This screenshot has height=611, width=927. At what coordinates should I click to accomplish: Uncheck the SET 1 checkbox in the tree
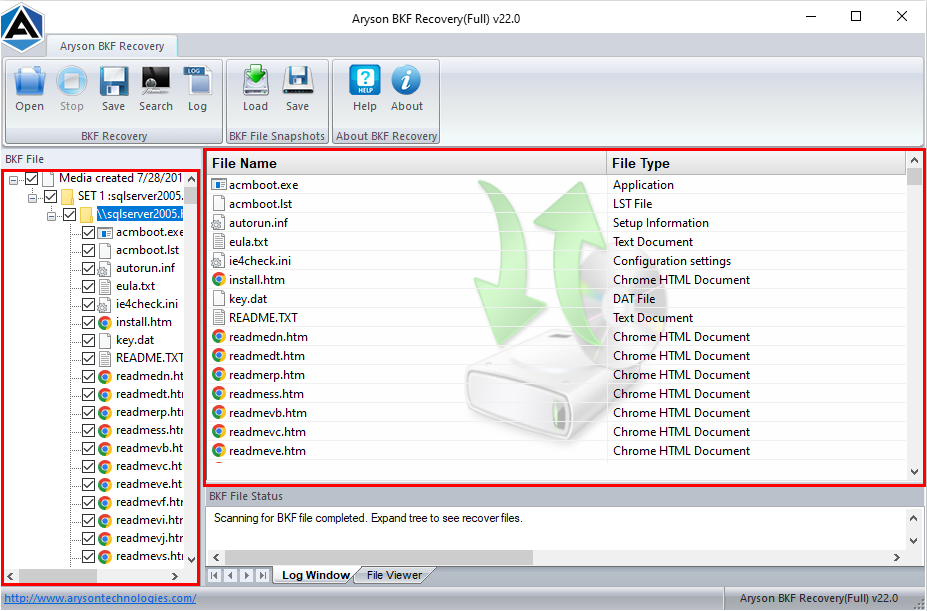click(x=51, y=196)
